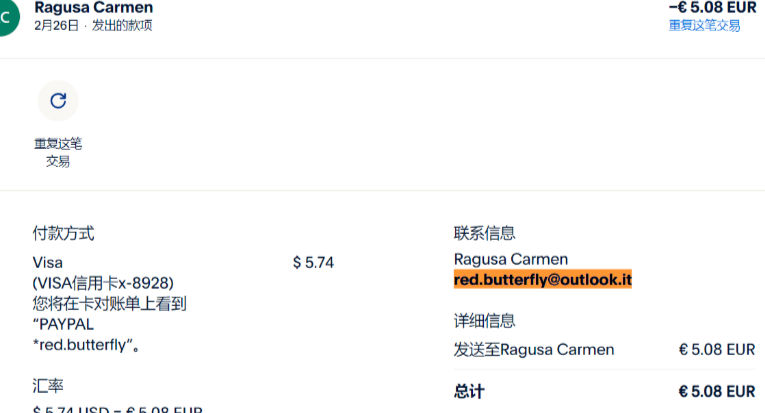
Task: Click the 联系信息 section heading
Action: 484,233
